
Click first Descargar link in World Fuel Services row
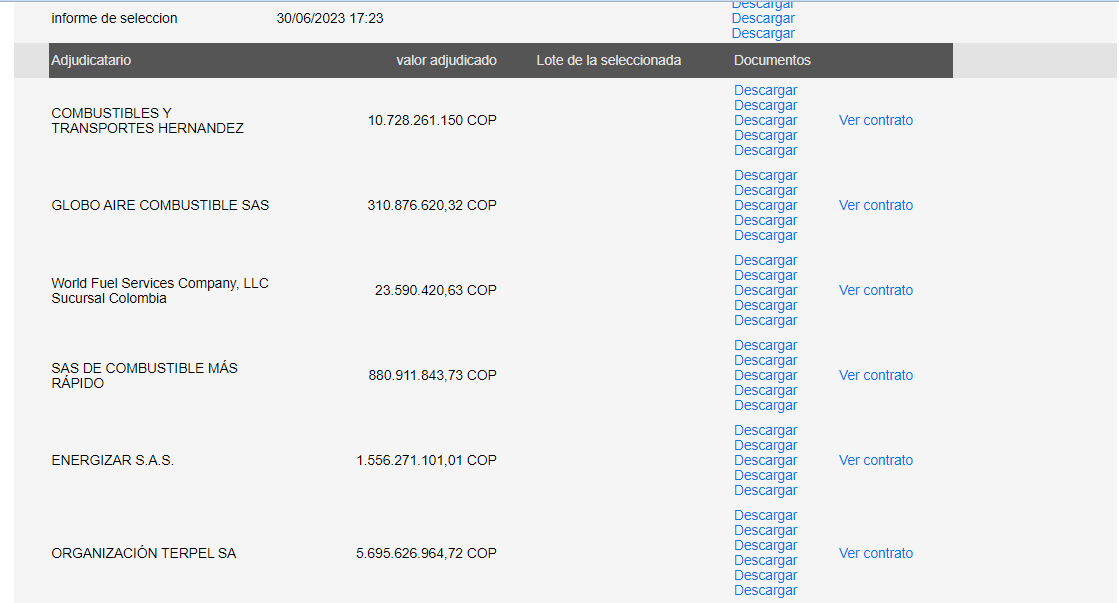765,260
